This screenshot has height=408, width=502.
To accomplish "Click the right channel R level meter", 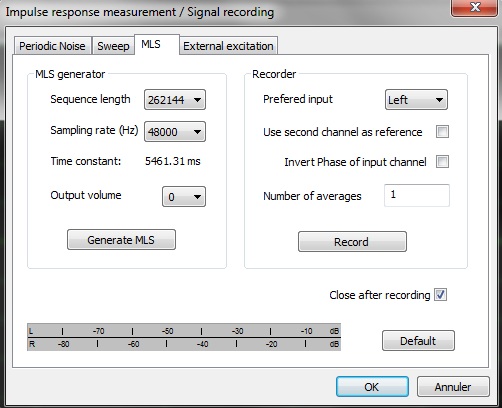I will tap(184, 344).
